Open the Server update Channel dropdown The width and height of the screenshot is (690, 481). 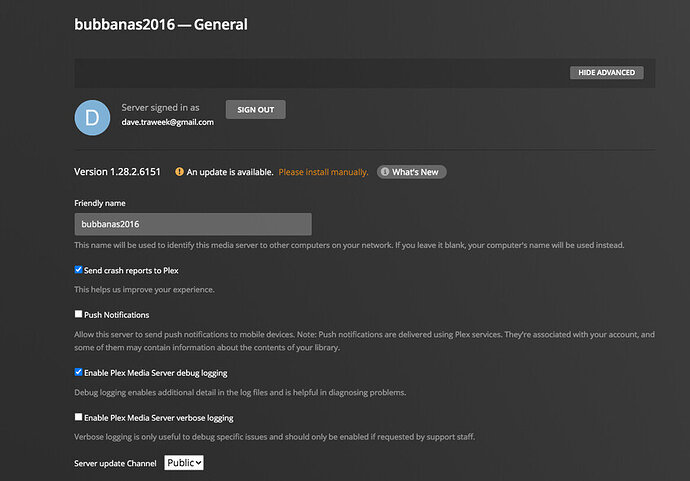pos(184,463)
